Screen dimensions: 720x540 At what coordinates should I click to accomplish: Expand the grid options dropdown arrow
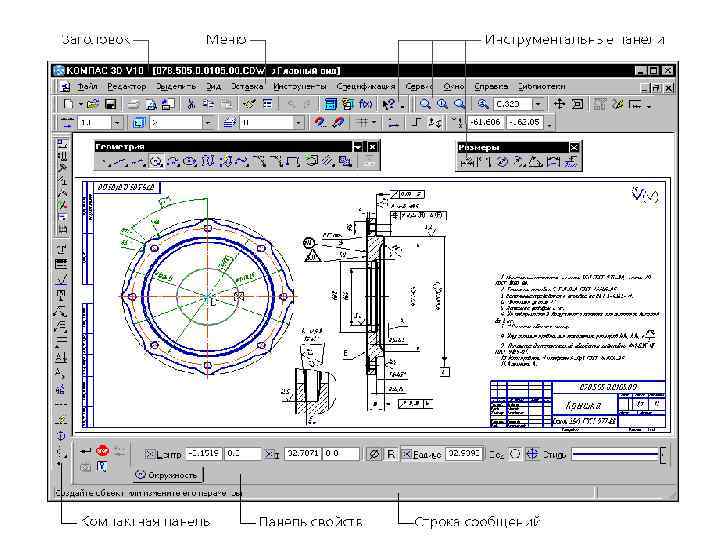(x=374, y=123)
